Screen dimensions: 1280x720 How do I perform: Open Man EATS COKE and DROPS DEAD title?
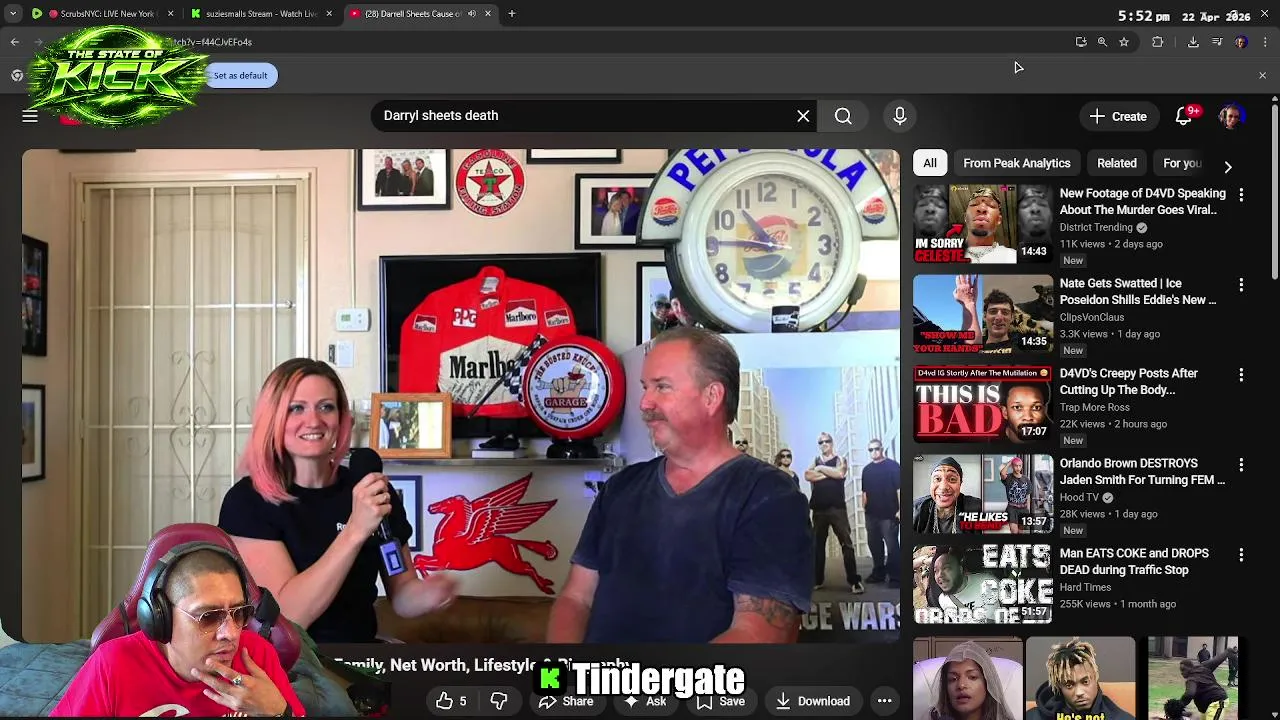[x=1134, y=561]
